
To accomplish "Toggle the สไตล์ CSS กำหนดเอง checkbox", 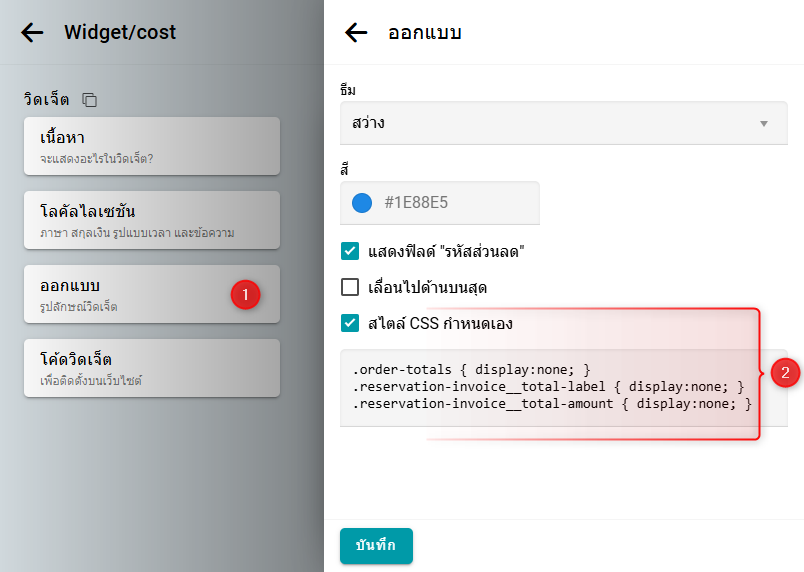I will point(350,322).
